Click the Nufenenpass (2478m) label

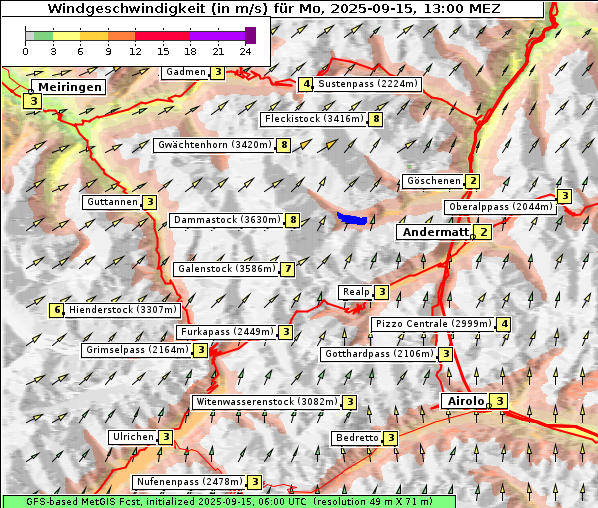pyautogui.click(x=190, y=482)
